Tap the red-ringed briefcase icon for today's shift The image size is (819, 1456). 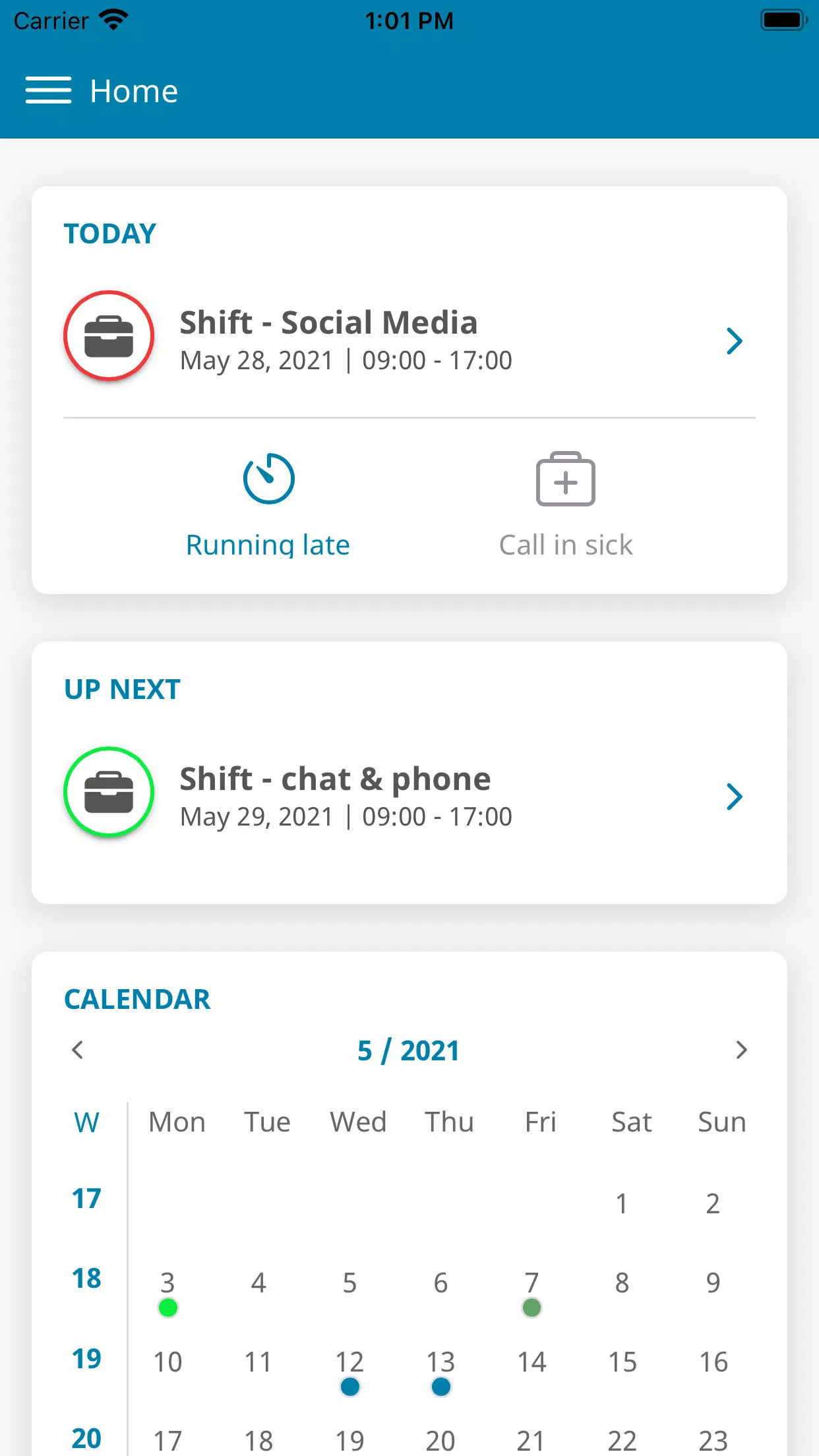[109, 336]
